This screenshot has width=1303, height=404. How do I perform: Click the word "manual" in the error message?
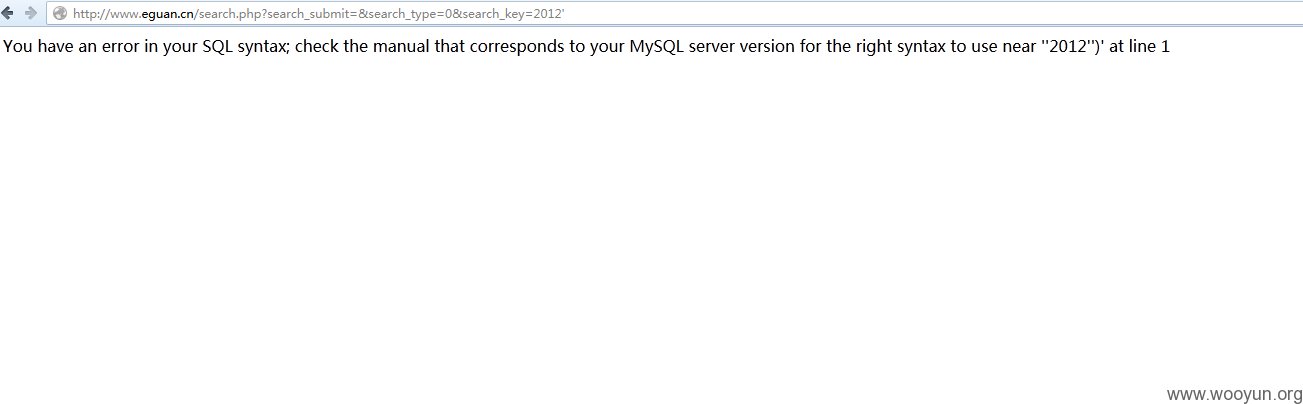pyautogui.click(x=399, y=47)
